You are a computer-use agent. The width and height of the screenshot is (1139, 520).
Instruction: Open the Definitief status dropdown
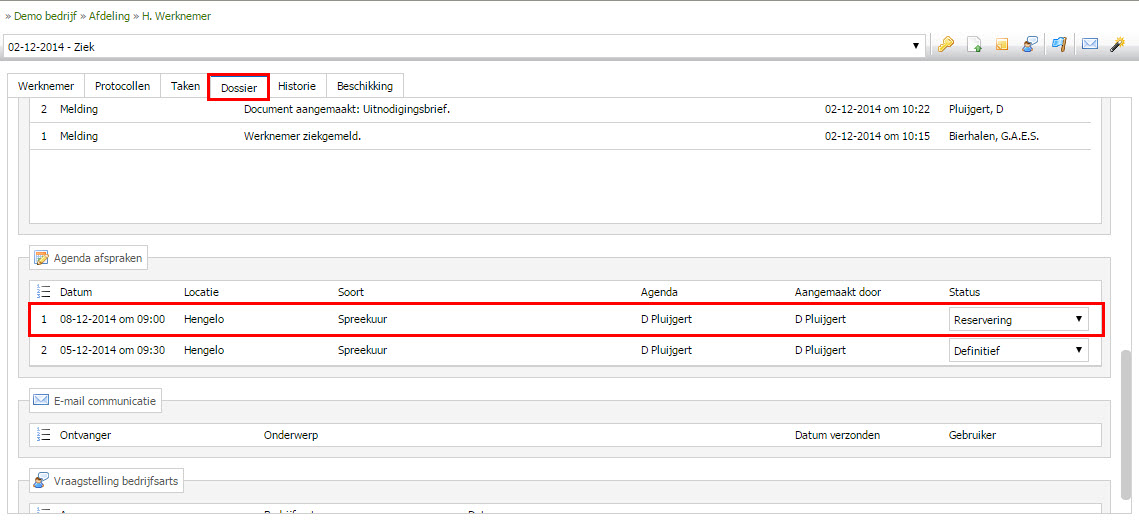point(1018,351)
